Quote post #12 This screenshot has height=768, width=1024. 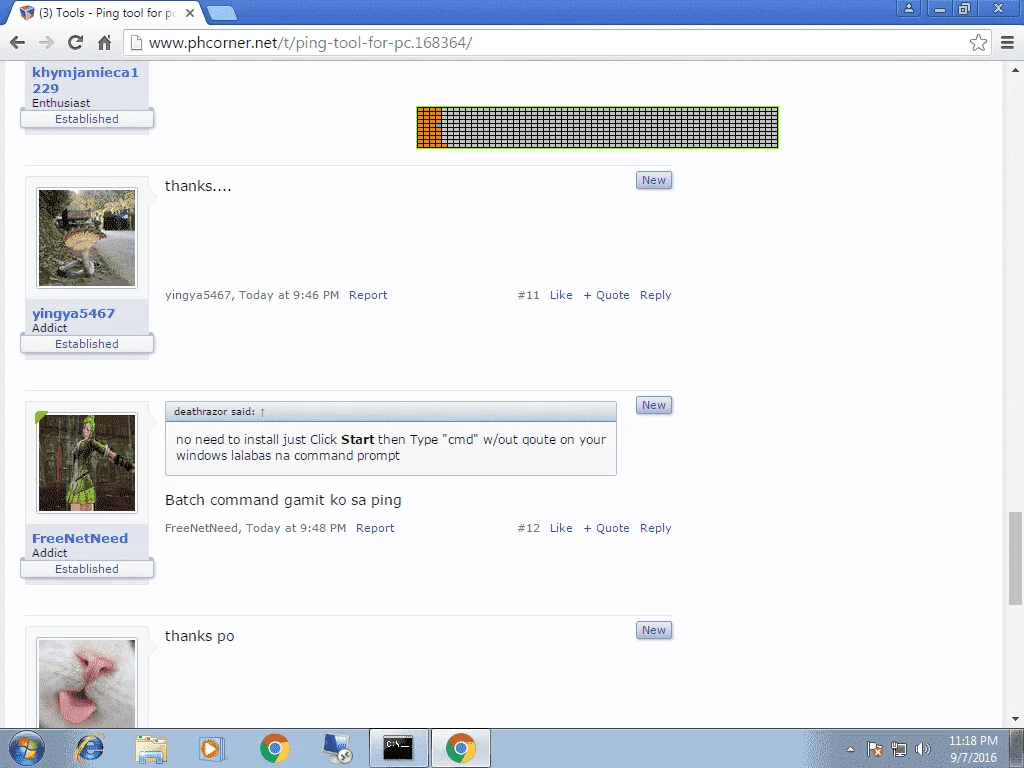(x=607, y=528)
